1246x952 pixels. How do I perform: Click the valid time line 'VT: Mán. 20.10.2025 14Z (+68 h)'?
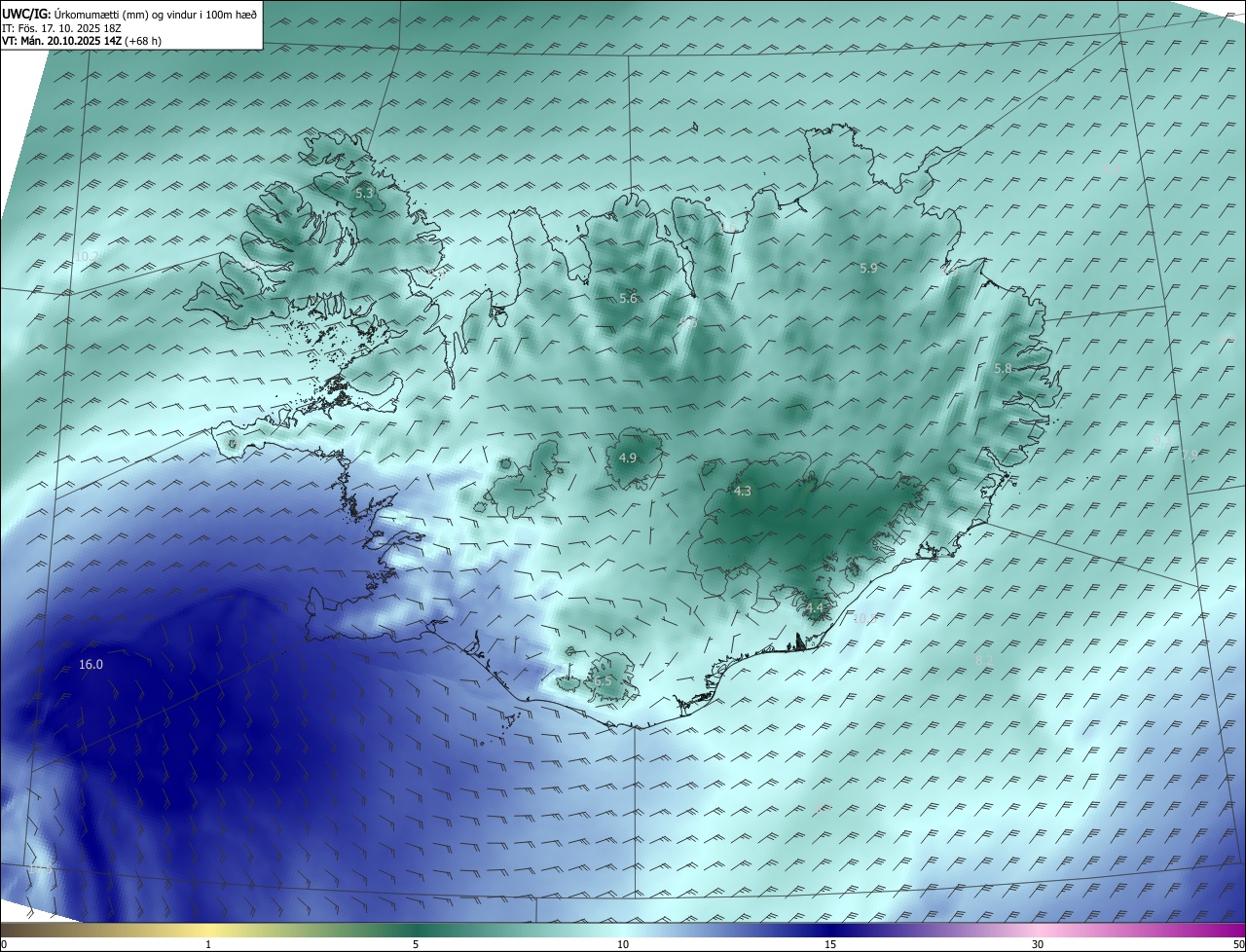click(x=82, y=41)
